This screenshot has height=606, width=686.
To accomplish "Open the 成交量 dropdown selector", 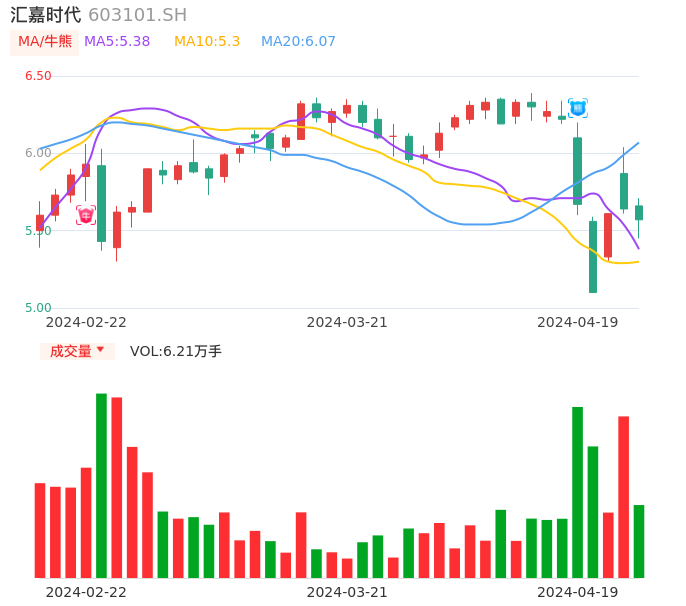I will coord(77,351).
